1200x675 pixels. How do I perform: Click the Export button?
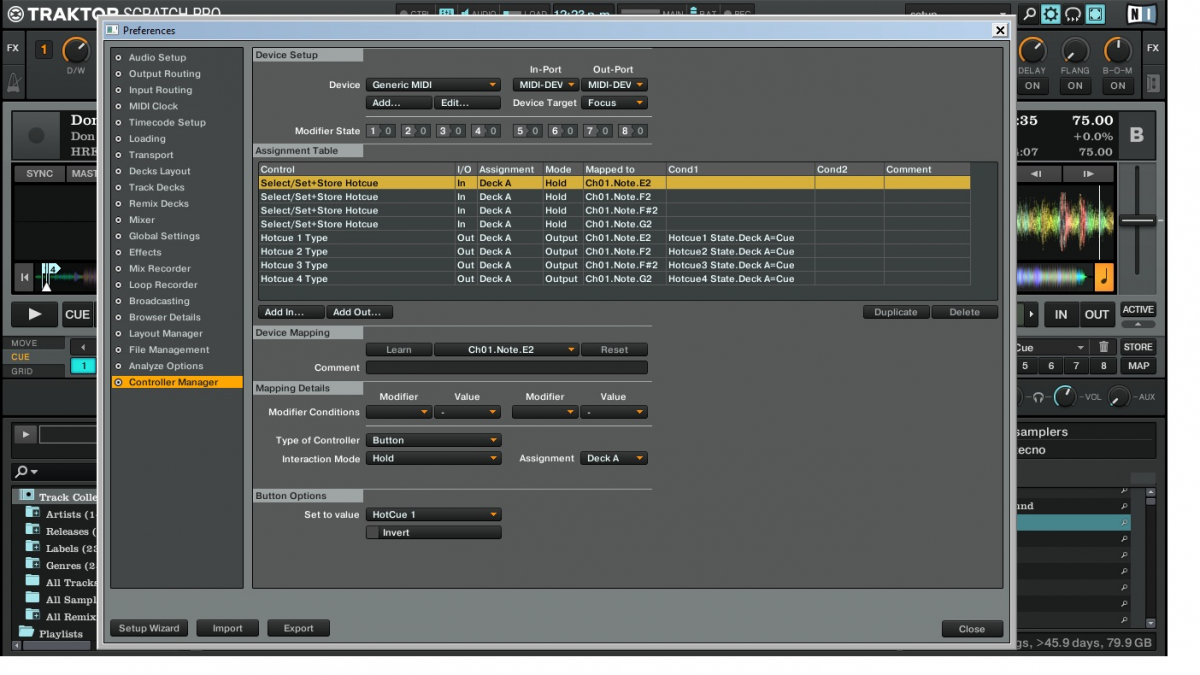[x=298, y=628]
